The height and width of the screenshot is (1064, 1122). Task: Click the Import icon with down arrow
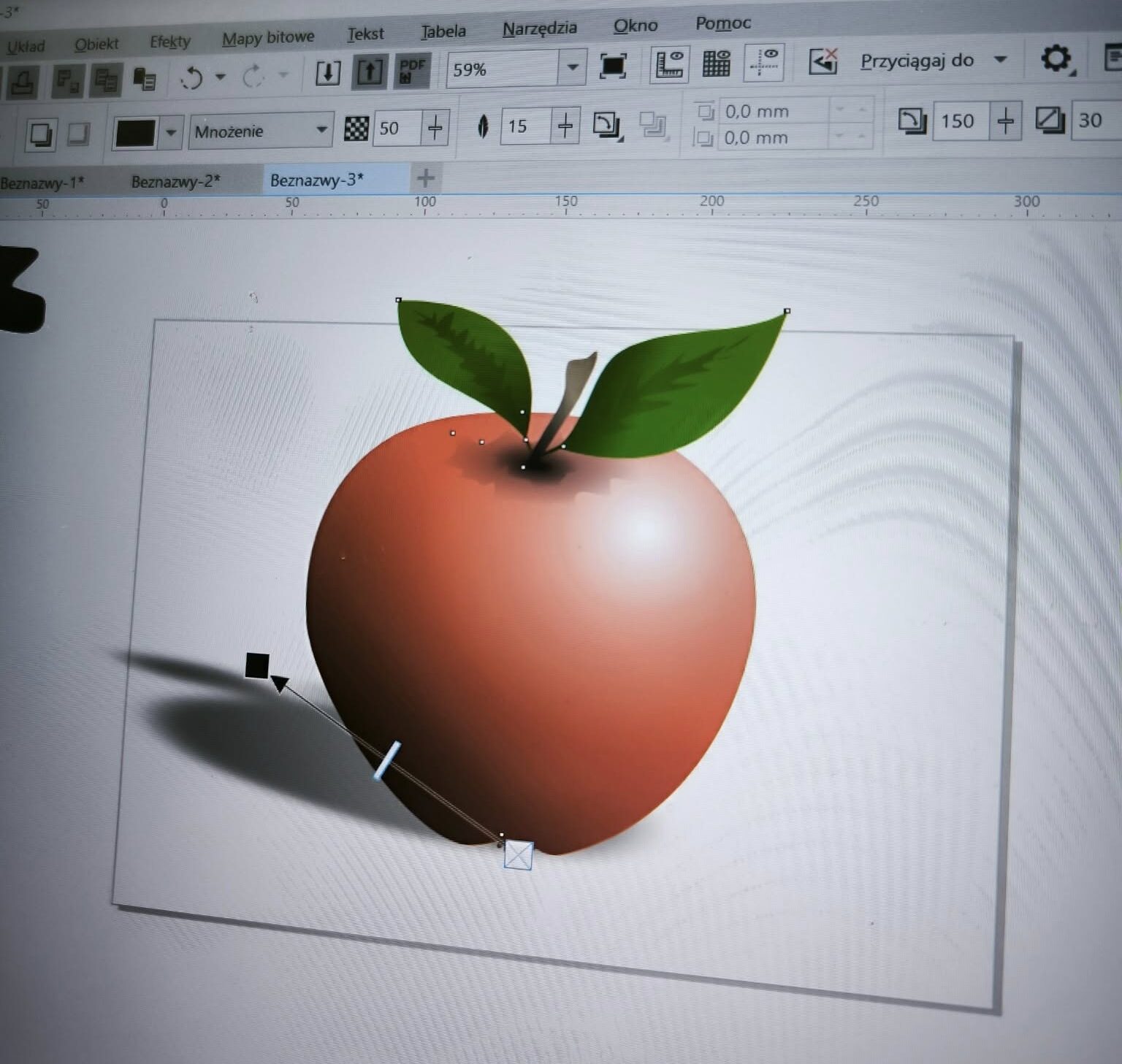[327, 73]
